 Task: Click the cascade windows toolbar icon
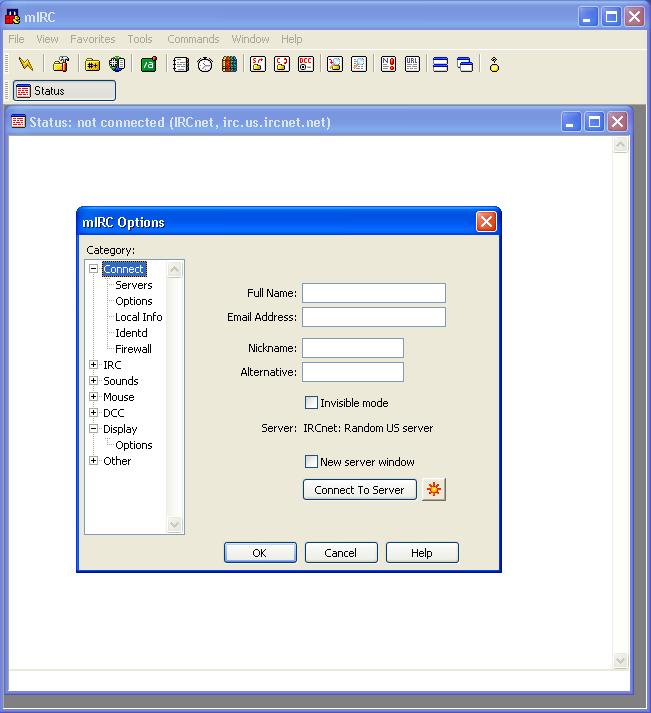point(465,65)
